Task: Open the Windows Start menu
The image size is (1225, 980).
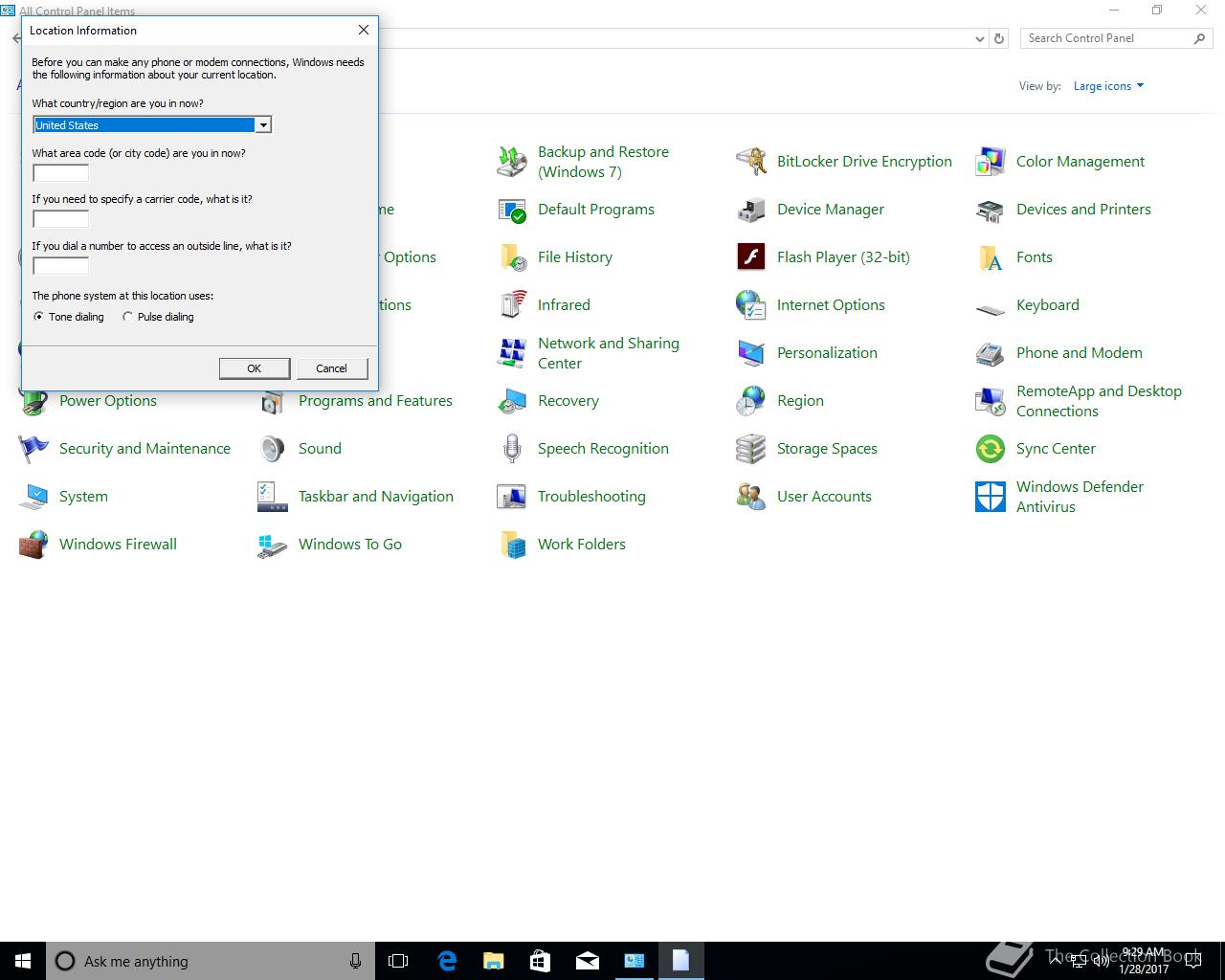Action: click(x=23, y=961)
